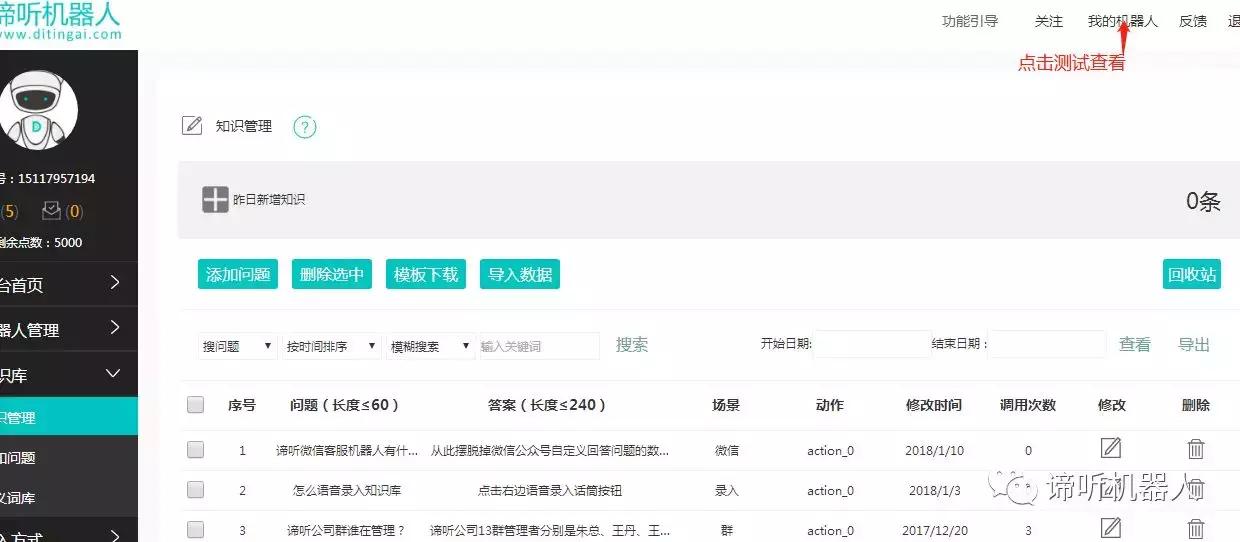Open 关注 in top navigation

[1049, 21]
